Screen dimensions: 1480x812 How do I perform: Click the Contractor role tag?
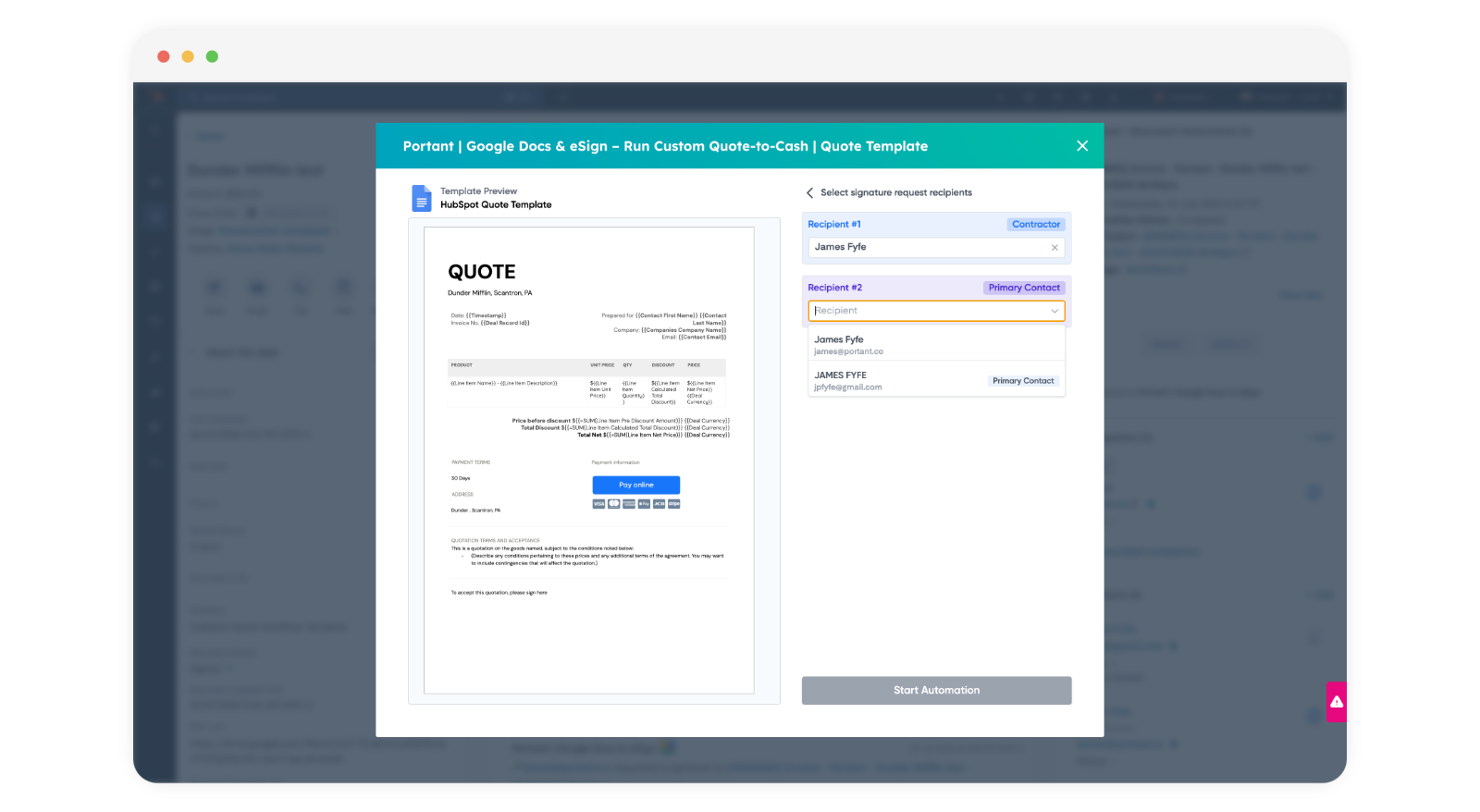1035,225
